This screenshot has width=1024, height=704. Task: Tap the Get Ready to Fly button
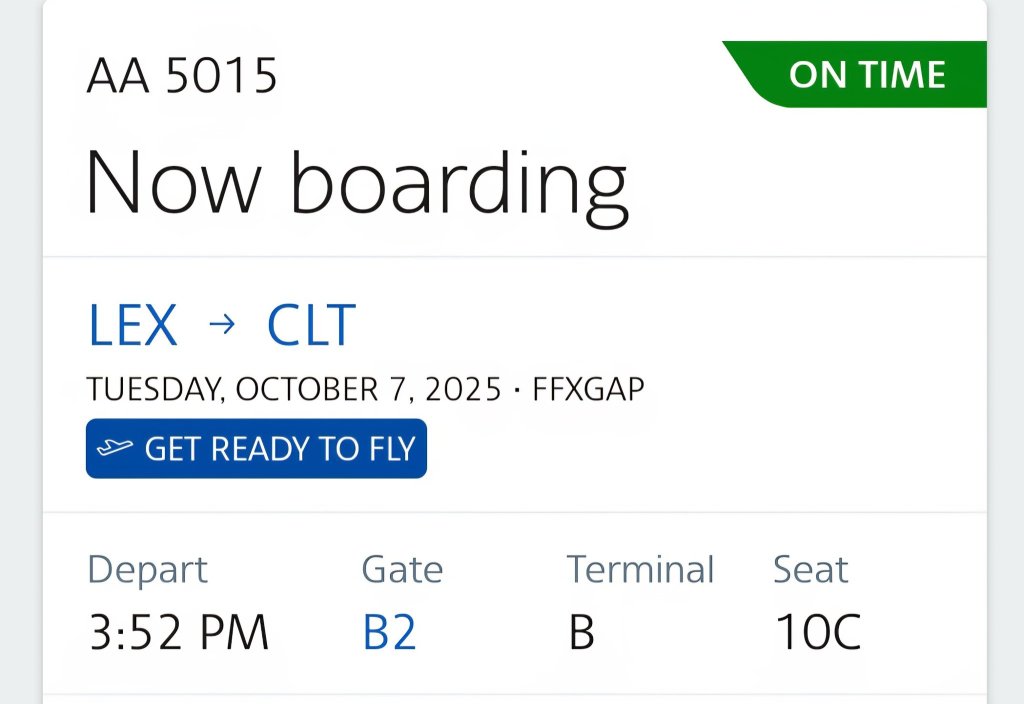[256, 449]
